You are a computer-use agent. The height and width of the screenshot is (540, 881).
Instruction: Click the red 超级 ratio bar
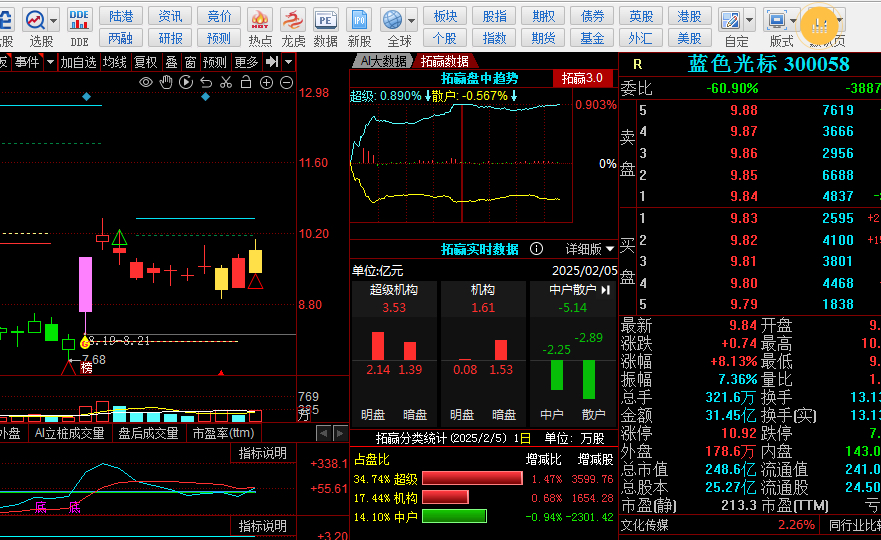point(472,479)
